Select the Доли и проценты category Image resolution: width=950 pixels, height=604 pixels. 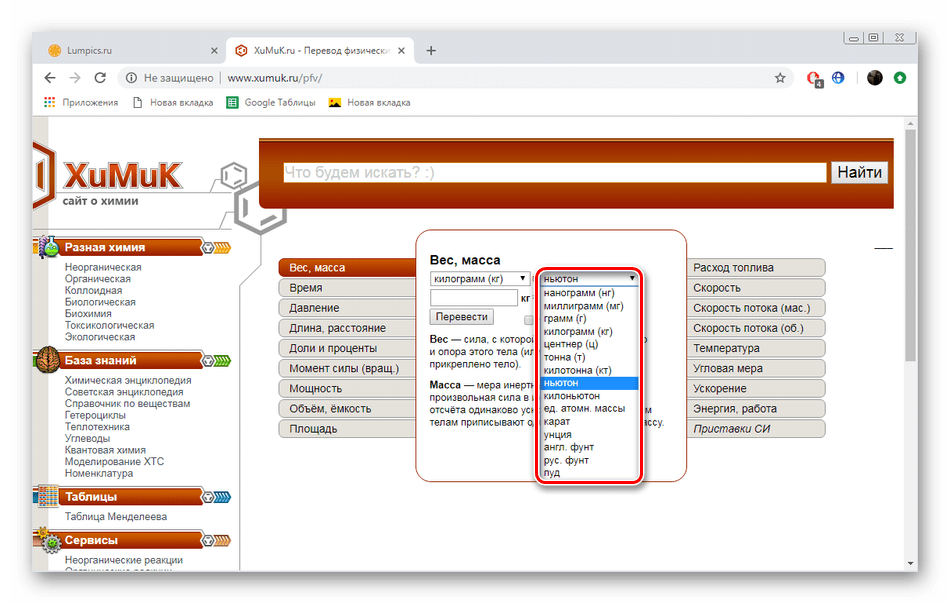pyautogui.click(x=348, y=348)
